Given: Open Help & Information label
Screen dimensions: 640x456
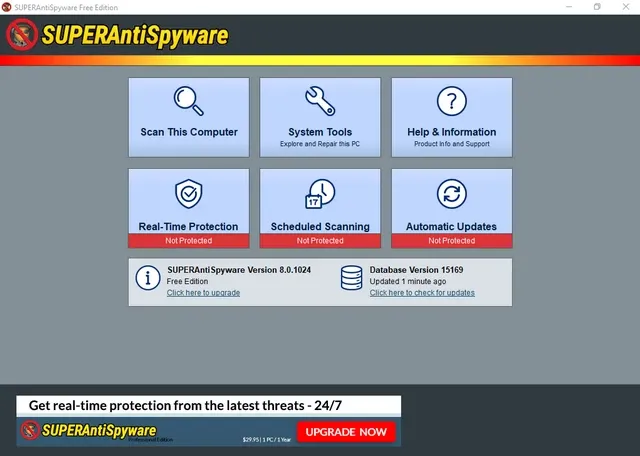Looking at the screenshot, I should [x=452, y=132].
